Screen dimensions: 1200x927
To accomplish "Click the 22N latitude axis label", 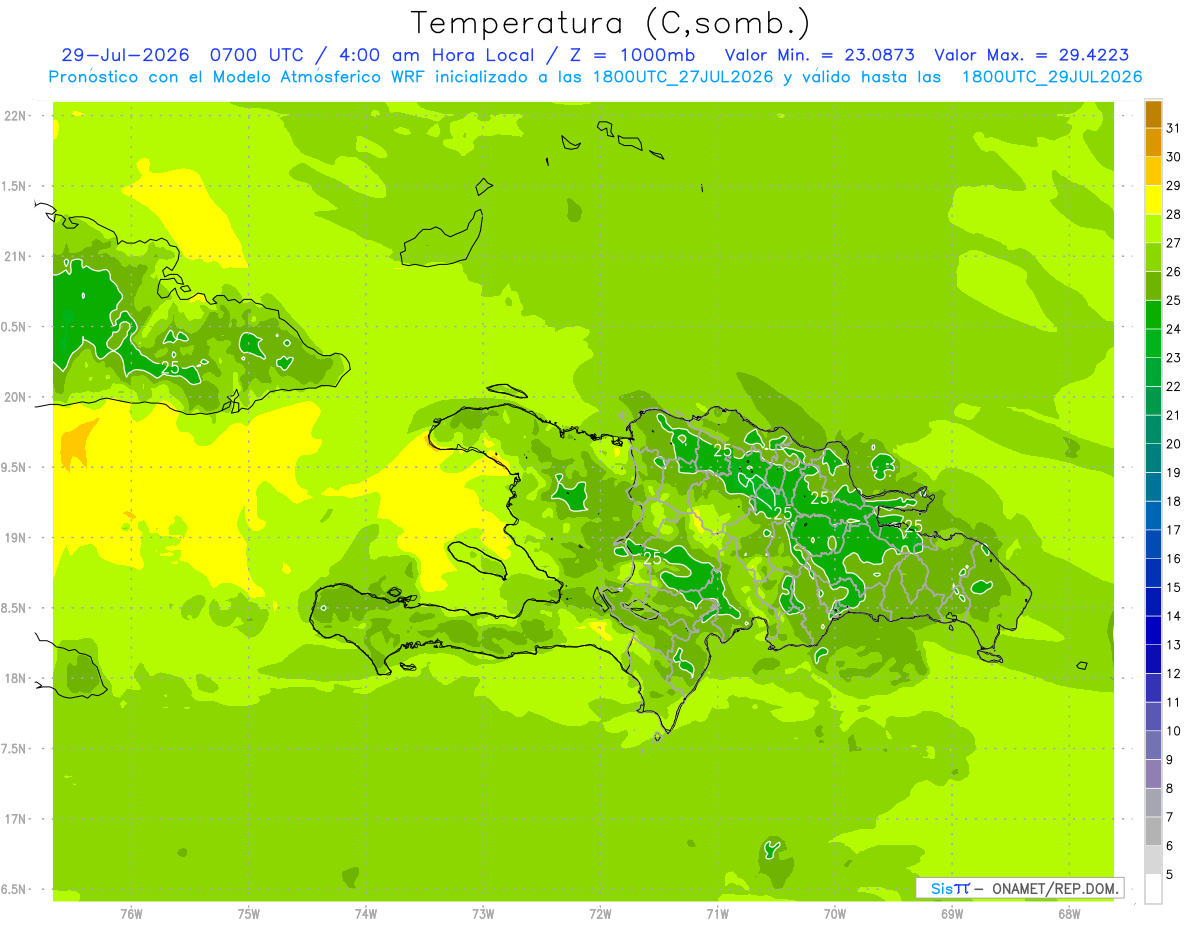I will pos(15,116).
